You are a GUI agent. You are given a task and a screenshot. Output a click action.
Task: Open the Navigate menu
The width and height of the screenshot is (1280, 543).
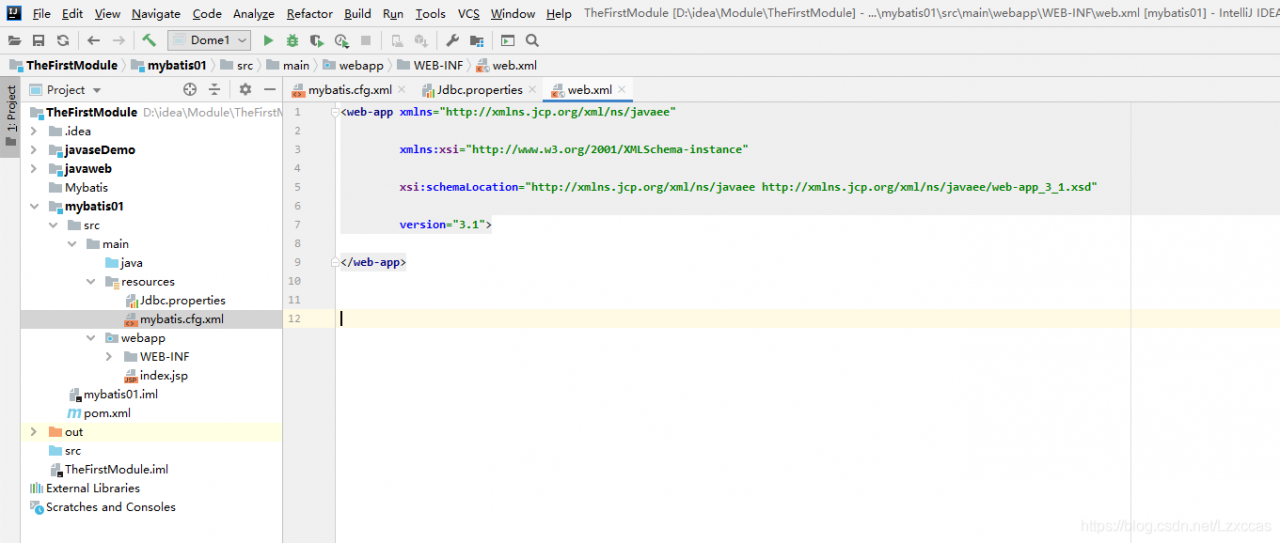click(x=156, y=14)
